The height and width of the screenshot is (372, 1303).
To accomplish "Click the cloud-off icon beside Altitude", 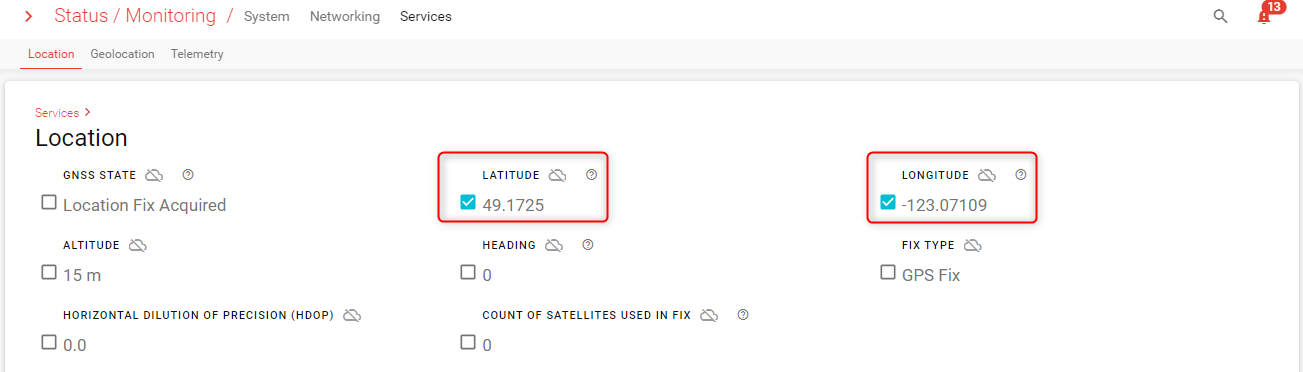I will [x=138, y=245].
